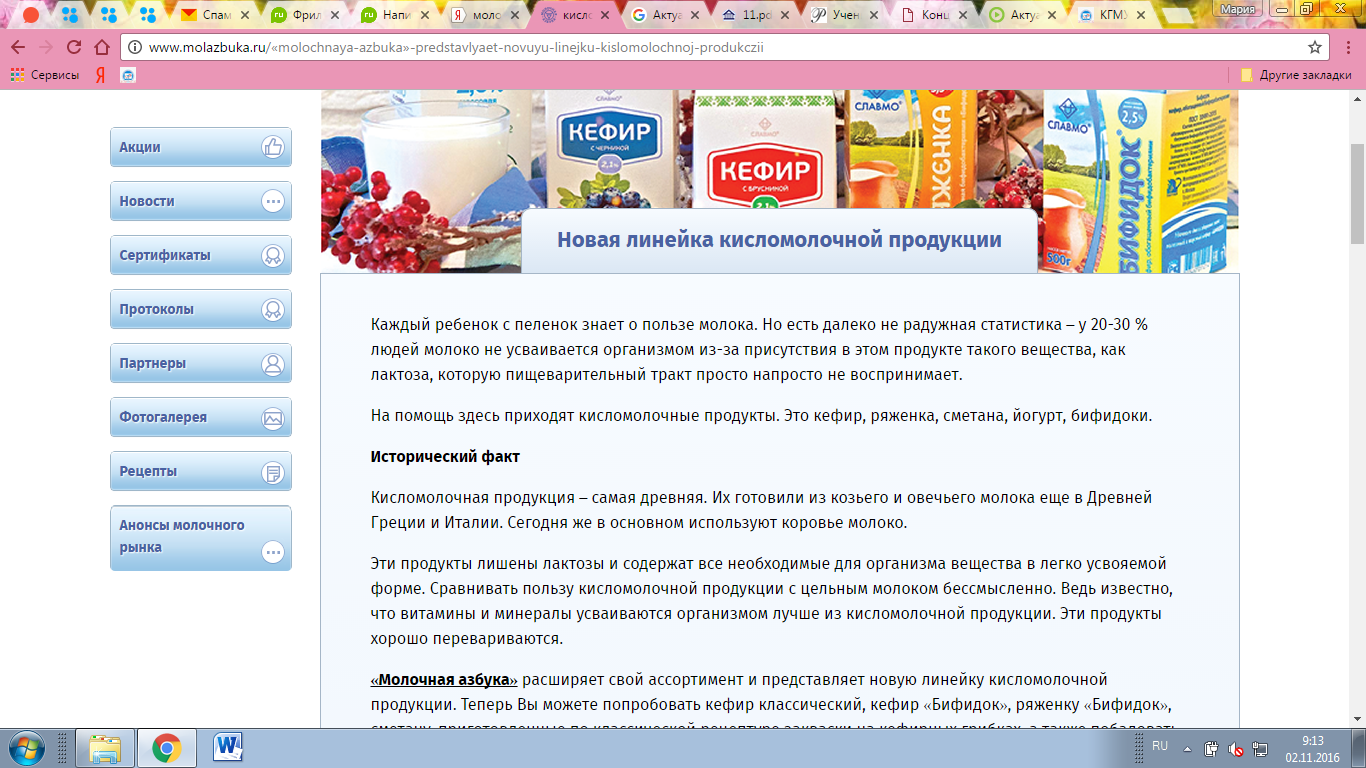Click the muted volume tray icon
Image resolution: width=1366 pixels, height=768 pixels.
click(x=1236, y=748)
